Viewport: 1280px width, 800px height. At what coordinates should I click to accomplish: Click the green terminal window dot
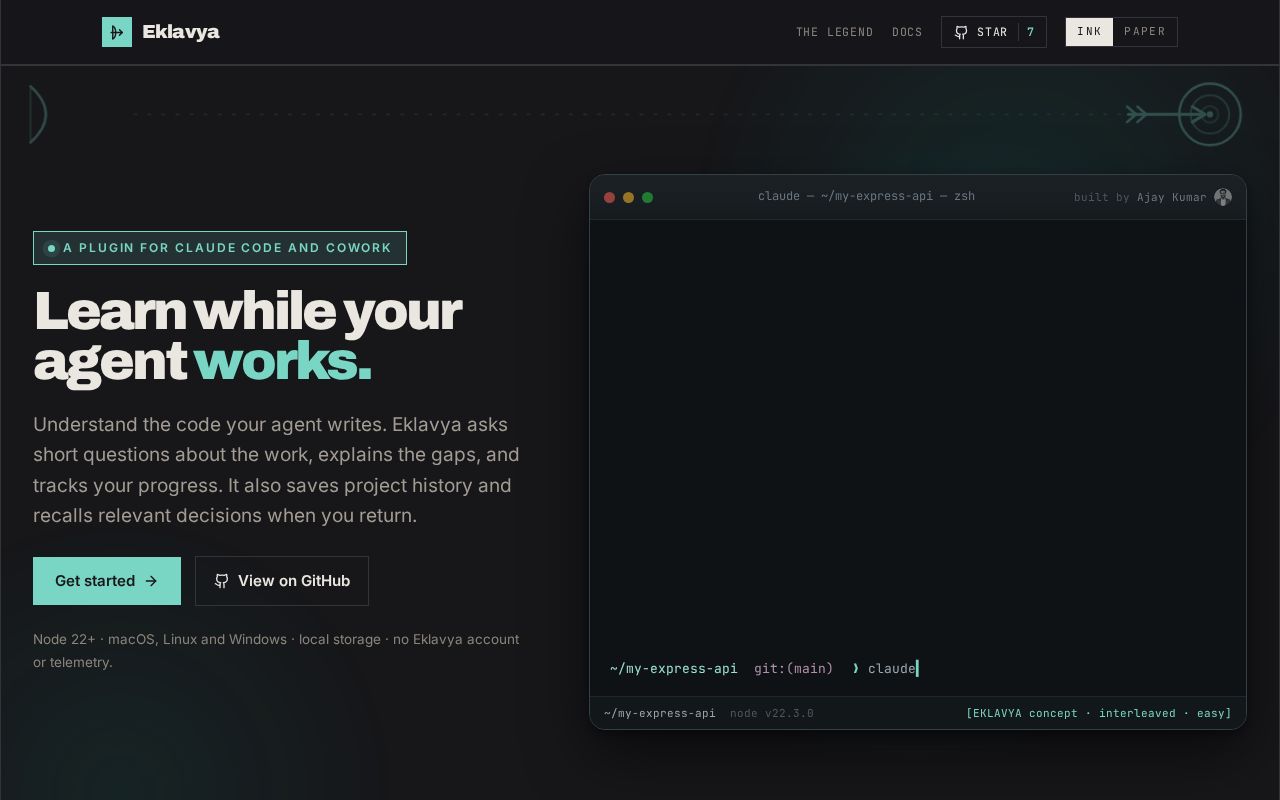[x=647, y=197]
